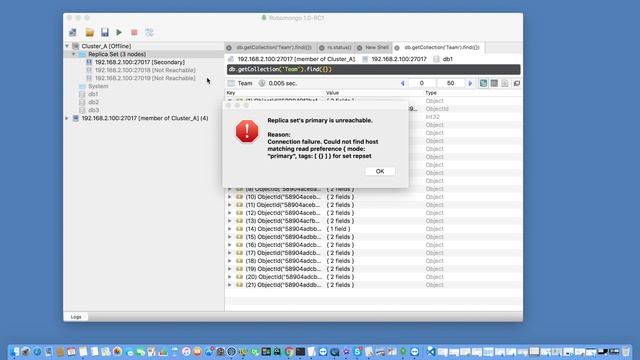
Task: Go to the next page of results
Action: 470,83
